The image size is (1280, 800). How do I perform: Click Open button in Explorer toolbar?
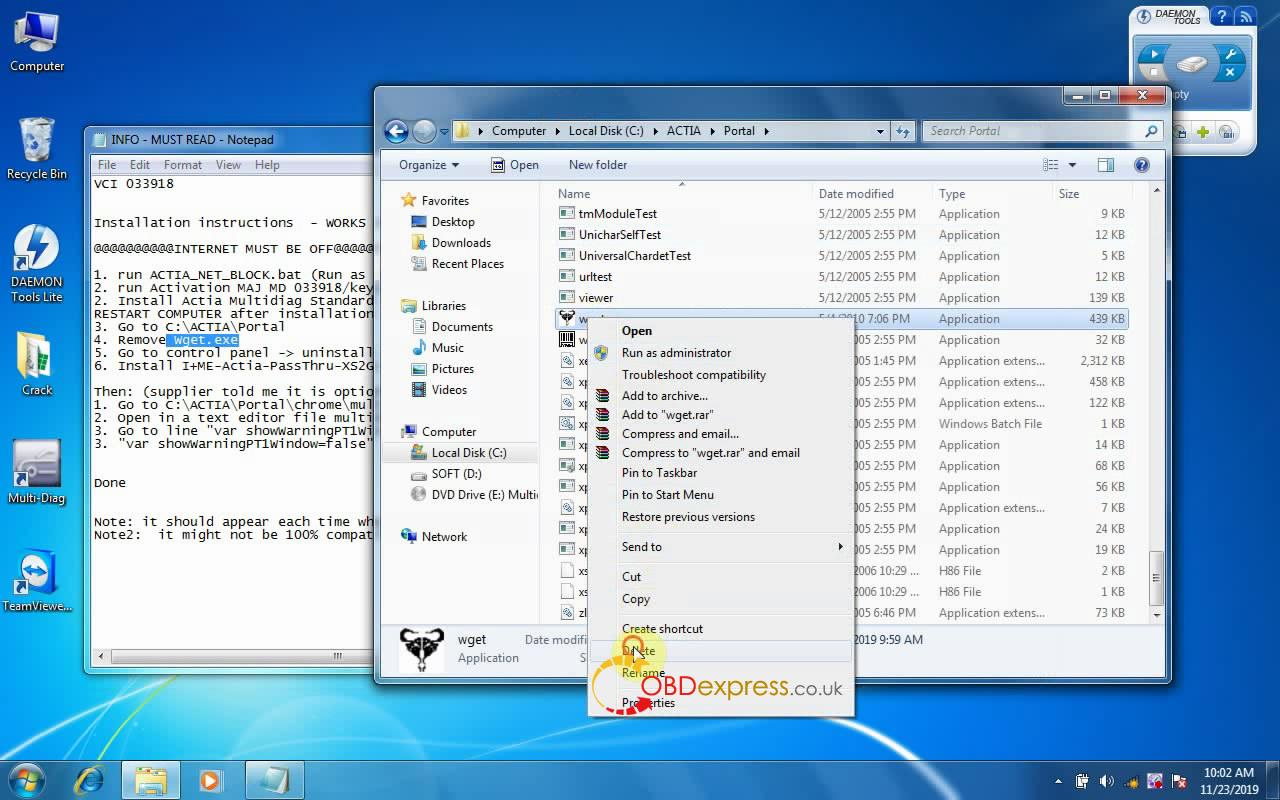point(515,165)
